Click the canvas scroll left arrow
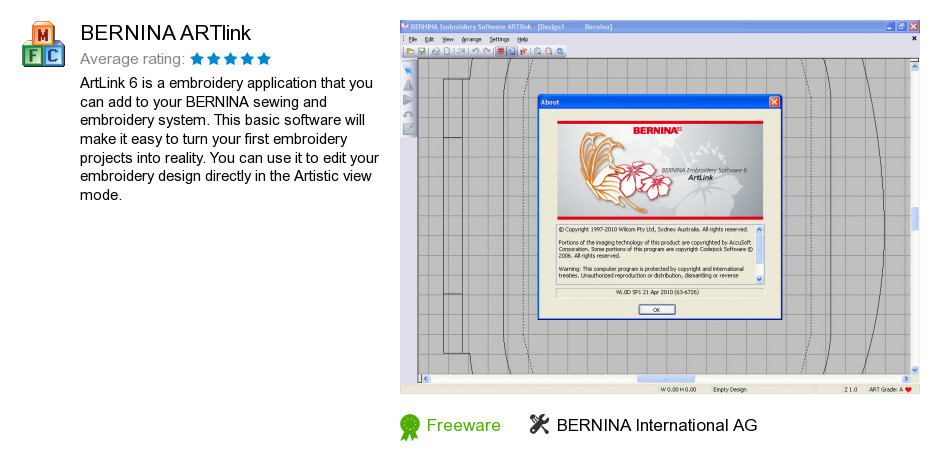940x471 pixels. tap(426, 379)
